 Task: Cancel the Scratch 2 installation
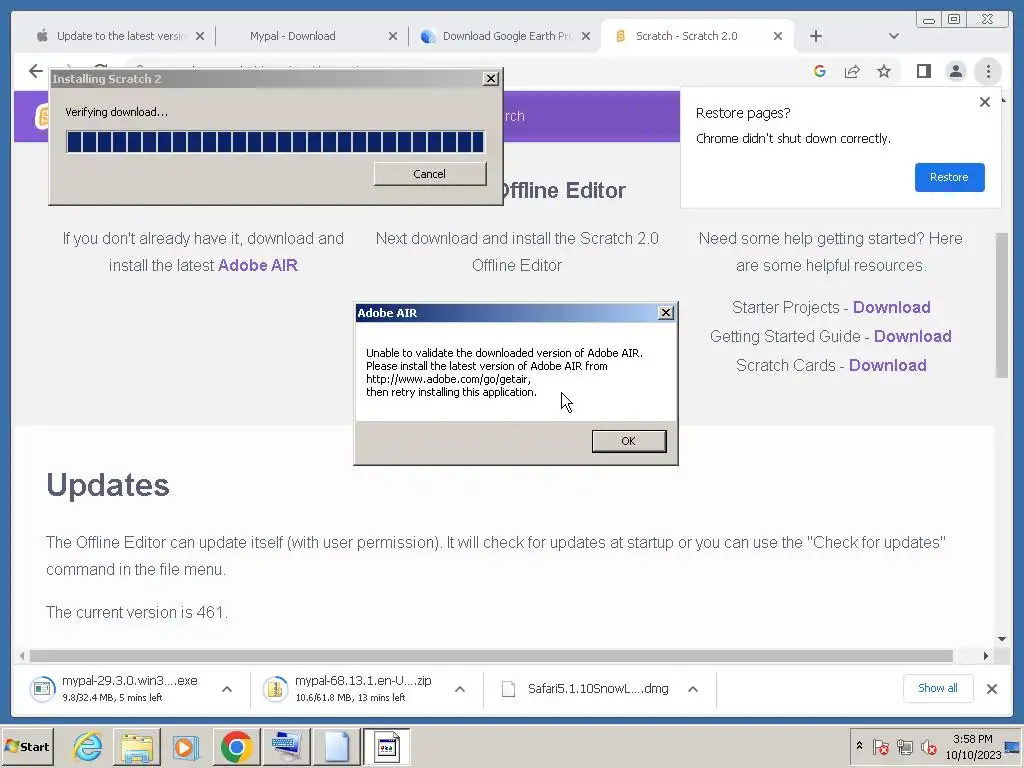[x=430, y=174]
